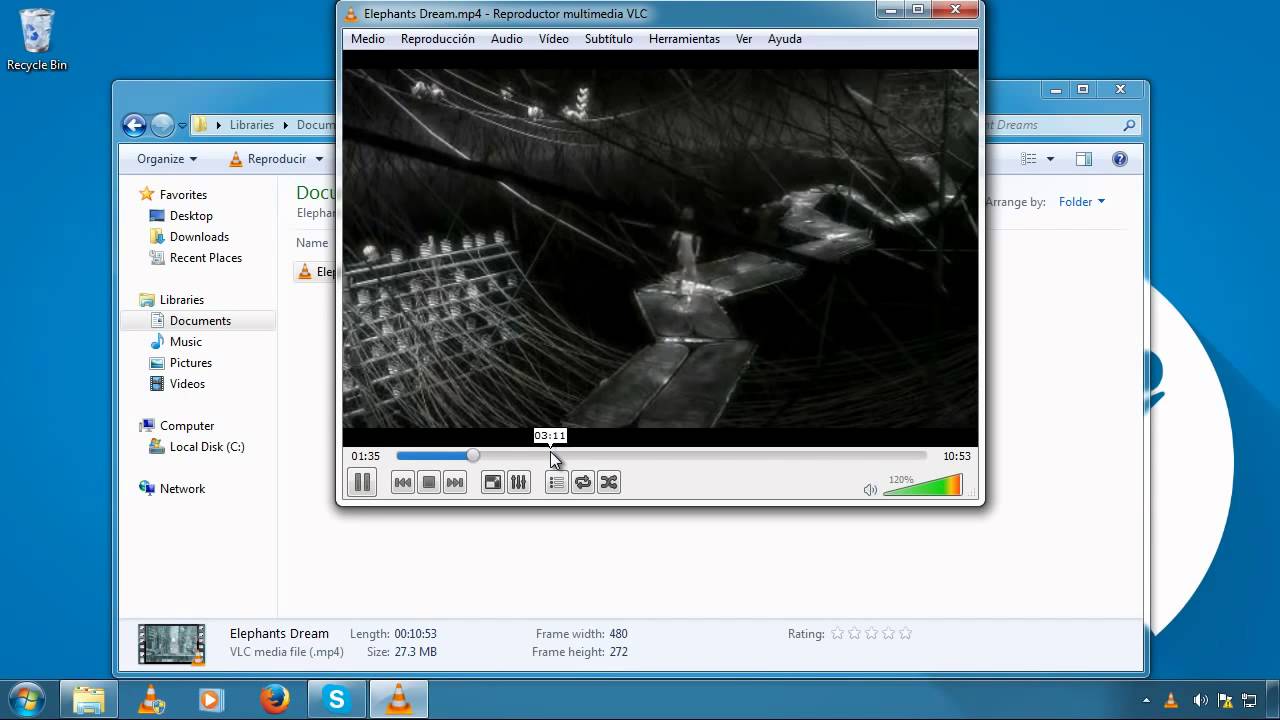1280x720 pixels.
Task: Expand the Organize dropdown in Explorer
Action: (167, 159)
